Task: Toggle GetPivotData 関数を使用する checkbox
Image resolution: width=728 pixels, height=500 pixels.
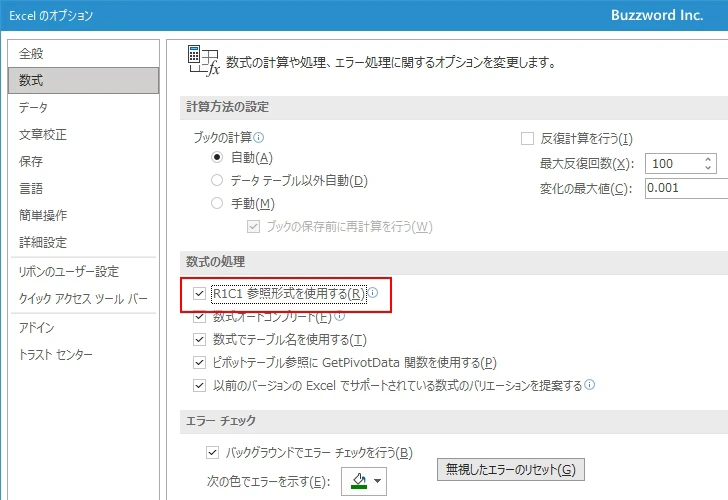Action: pyautogui.click(x=199, y=362)
